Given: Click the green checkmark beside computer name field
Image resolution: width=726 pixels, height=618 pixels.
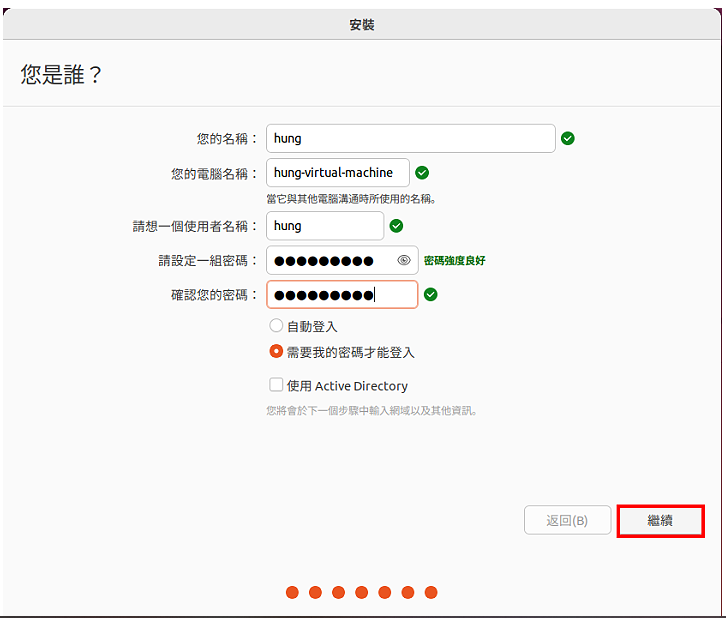Looking at the screenshot, I should [422, 173].
